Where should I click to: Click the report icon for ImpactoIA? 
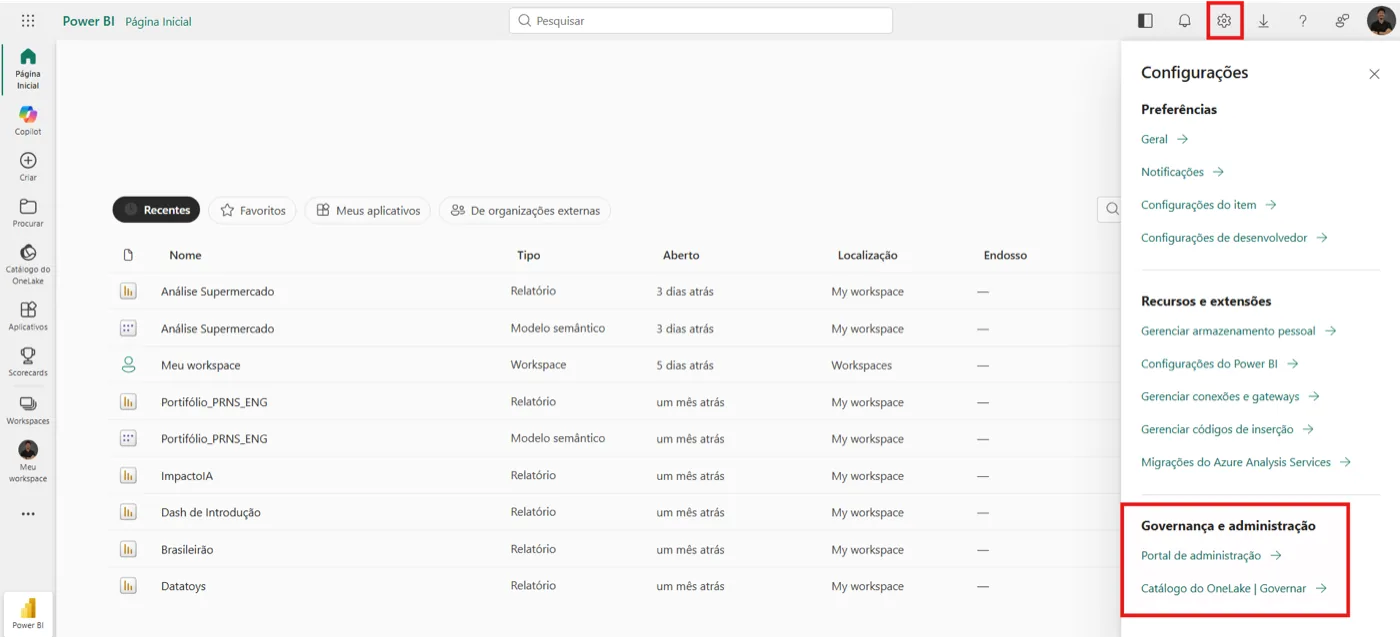pos(128,475)
